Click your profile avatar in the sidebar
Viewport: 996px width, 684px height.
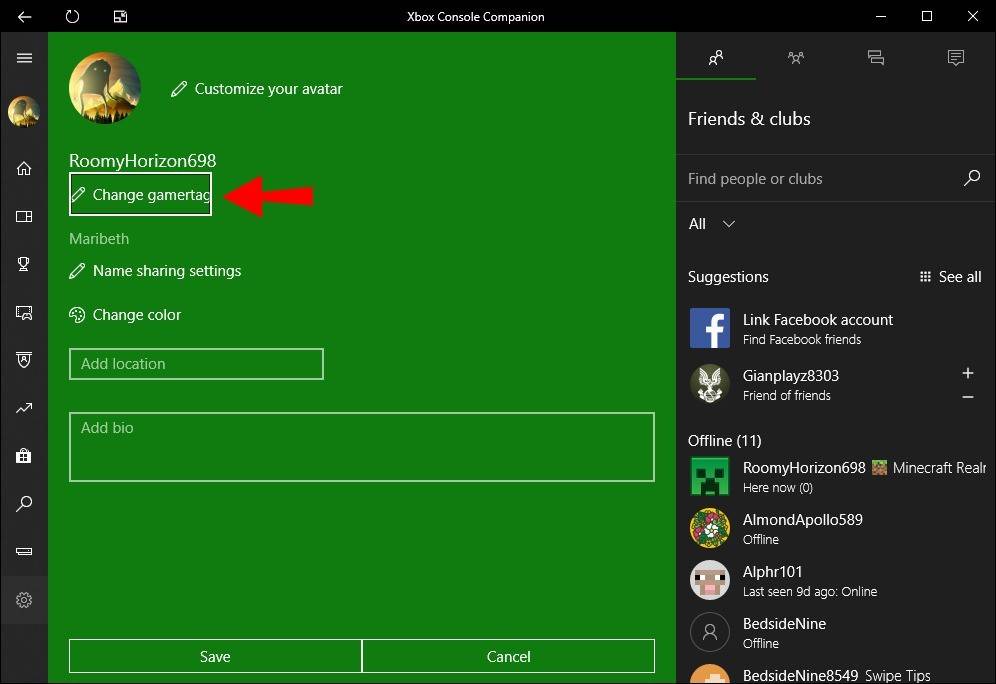click(24, 112)
